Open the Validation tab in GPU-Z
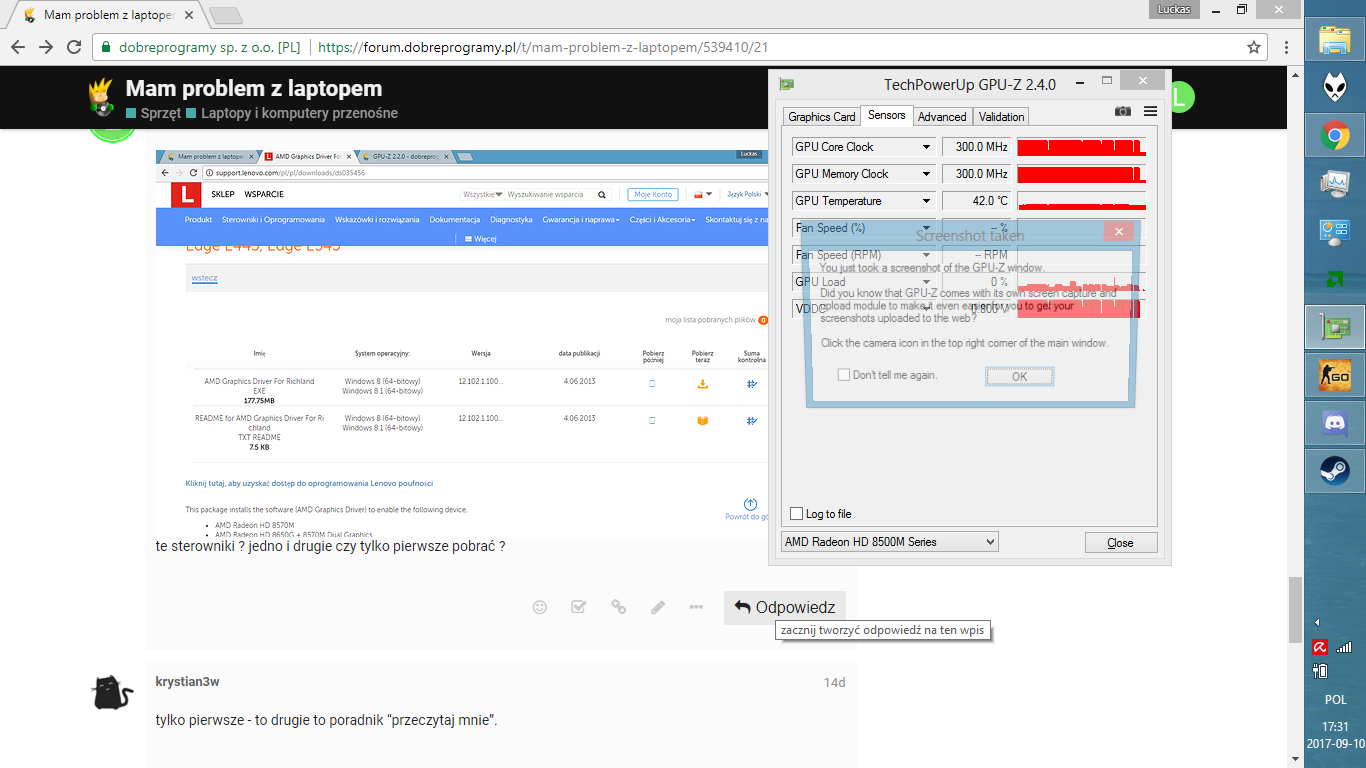This screenshot has height=768, width=1366. click(x=1001, y=116)
